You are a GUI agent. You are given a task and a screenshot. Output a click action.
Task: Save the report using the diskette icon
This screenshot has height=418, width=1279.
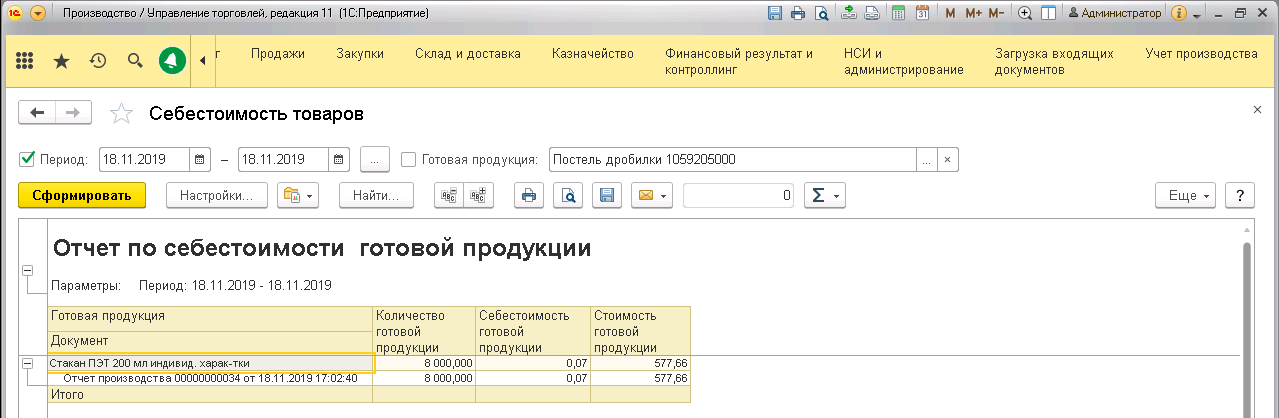click(605, 196)
